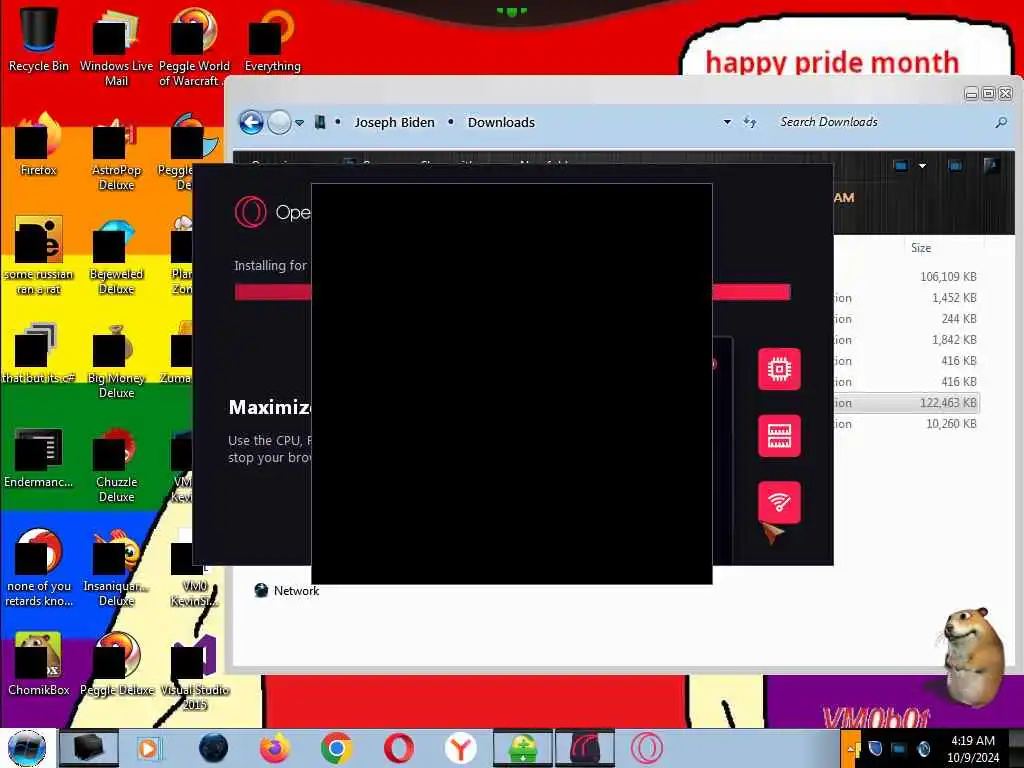Open the Windows Start orb
Image resolution: width=1024 pixels, height=768 pixels.
coord(27,748)
